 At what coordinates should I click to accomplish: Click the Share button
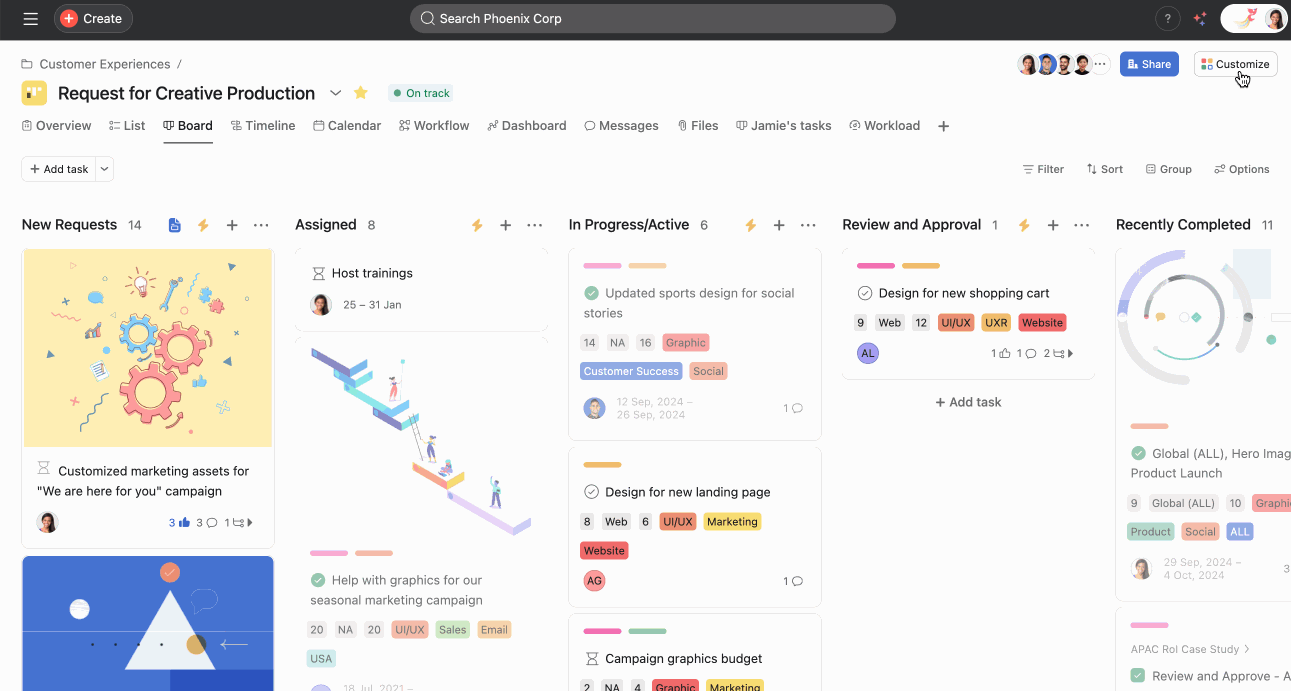pyautogui.click(x=1148, y=64)
